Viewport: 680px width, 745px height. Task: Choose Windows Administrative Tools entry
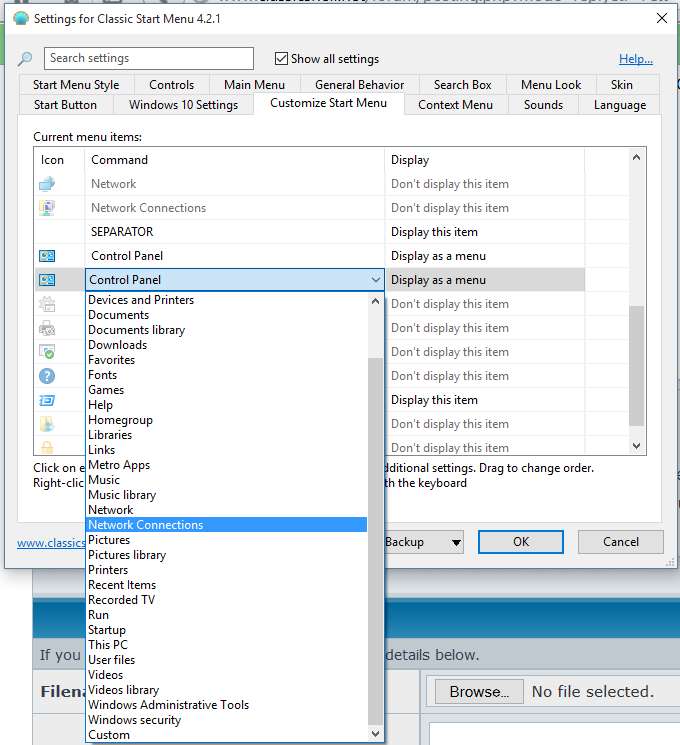point(168,705)
